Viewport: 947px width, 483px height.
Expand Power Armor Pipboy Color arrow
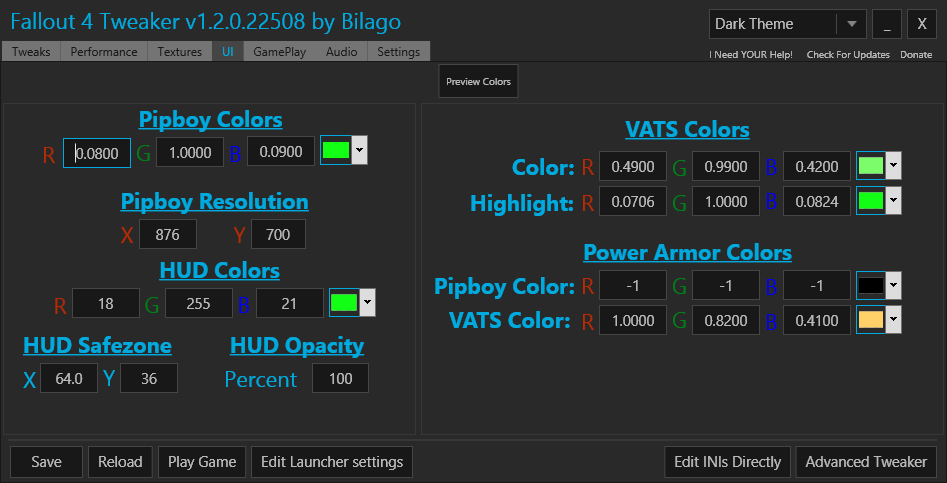[x=893, y=285]
